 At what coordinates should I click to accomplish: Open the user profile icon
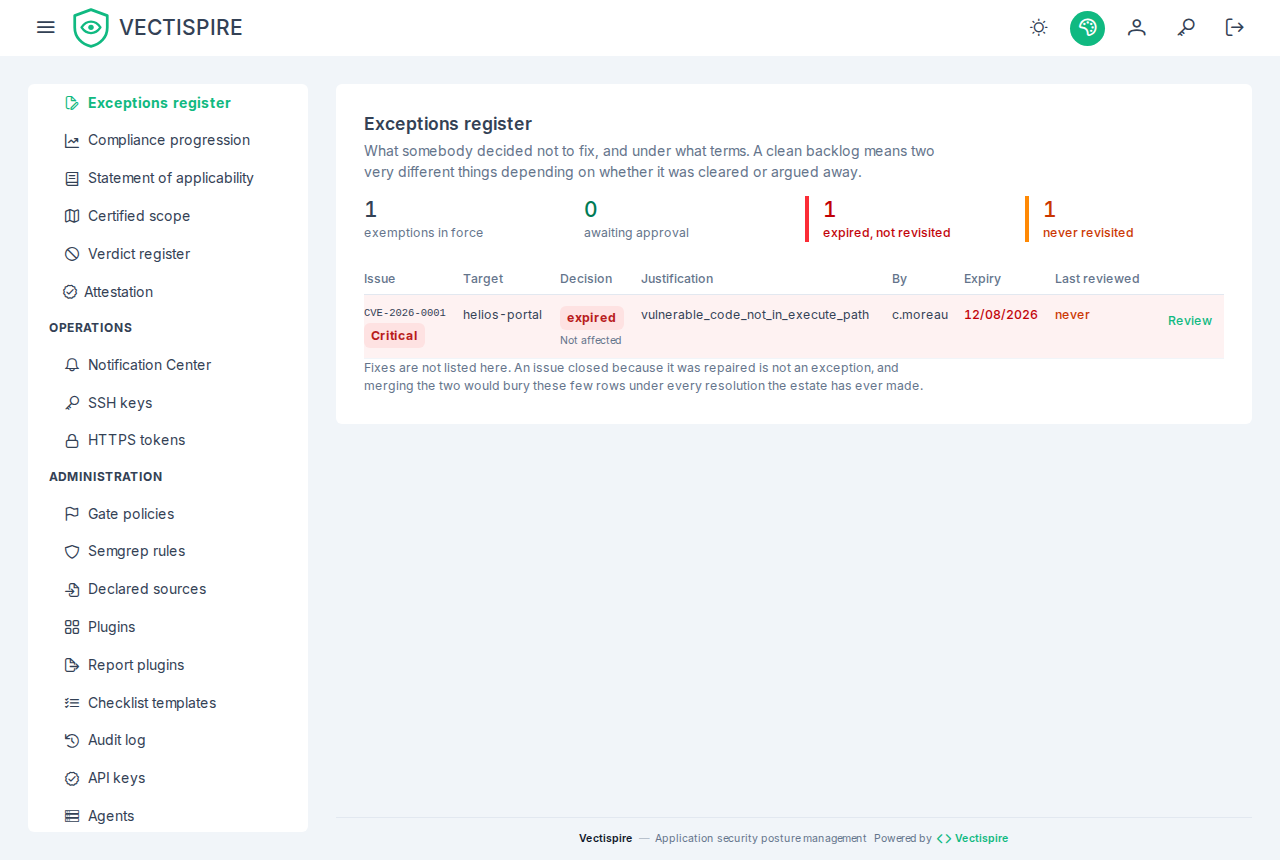pyautogui.click(x=1137, y=27)
